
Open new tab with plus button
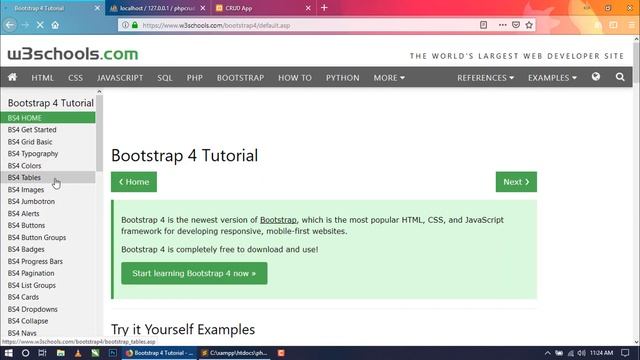click(x=324, y=8)
